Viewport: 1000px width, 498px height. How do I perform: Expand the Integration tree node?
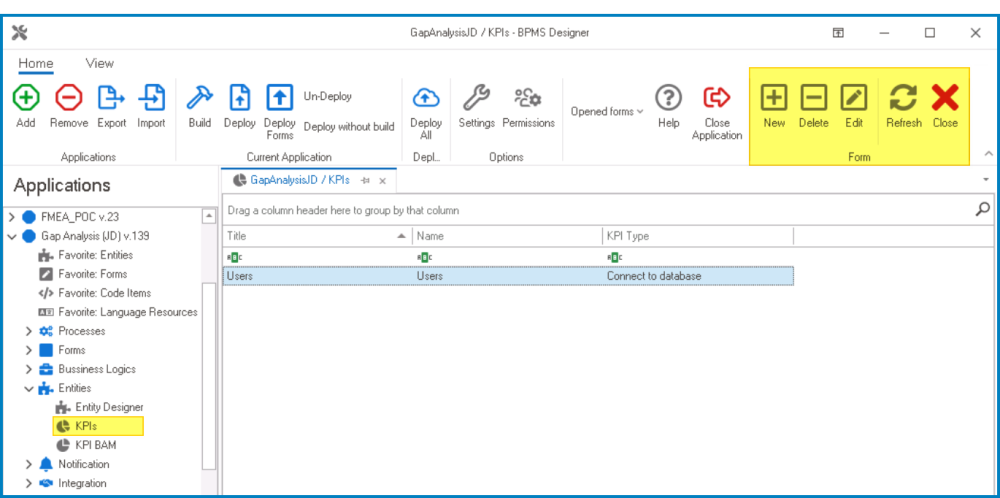pos(29,483)
